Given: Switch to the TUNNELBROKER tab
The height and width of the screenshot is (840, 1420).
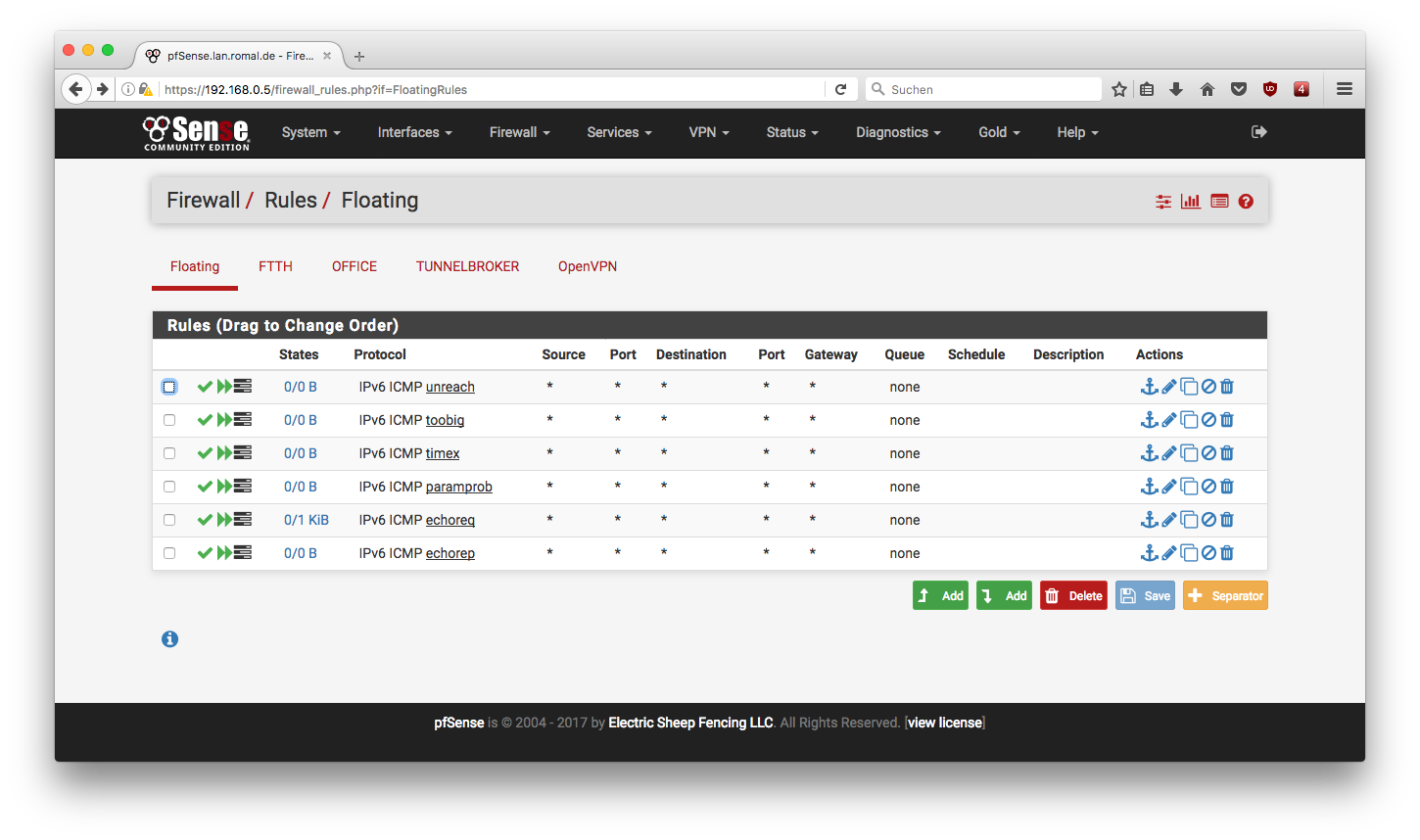Looking at the screenshot, I should (x=467, y=266).
